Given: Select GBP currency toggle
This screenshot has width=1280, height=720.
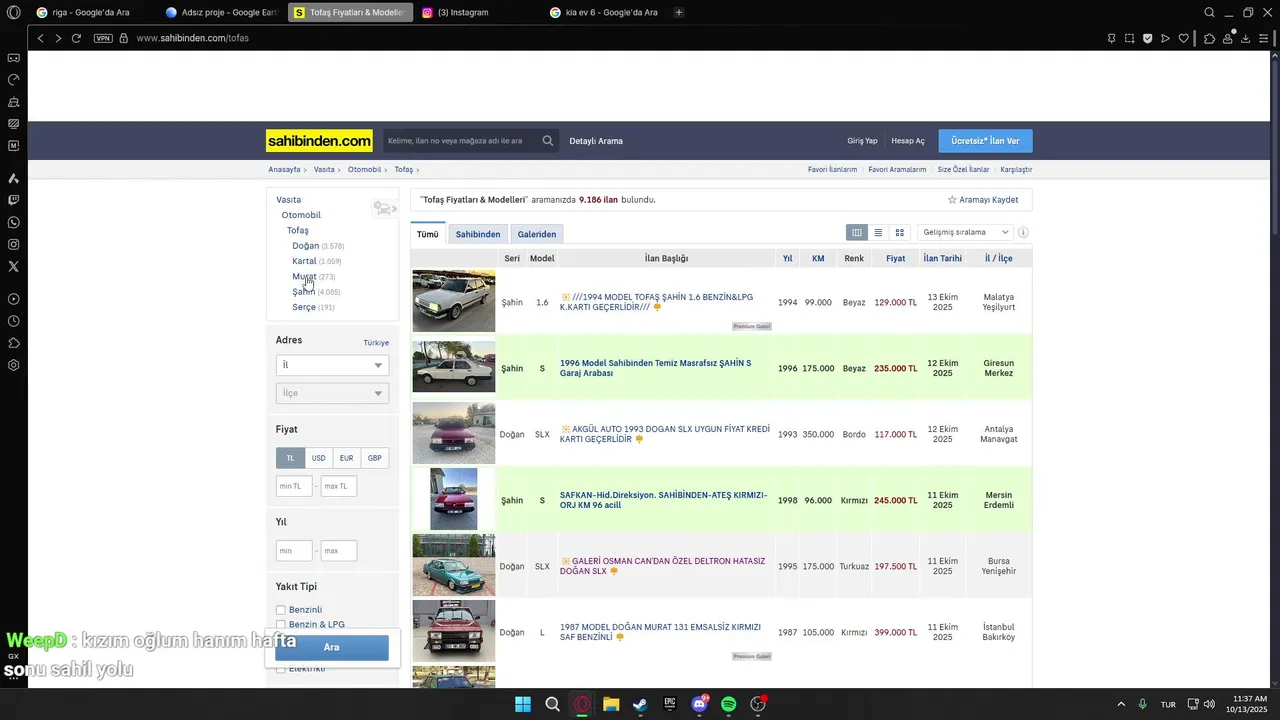Looking at the screenshot, I should (x=374, y=458).
